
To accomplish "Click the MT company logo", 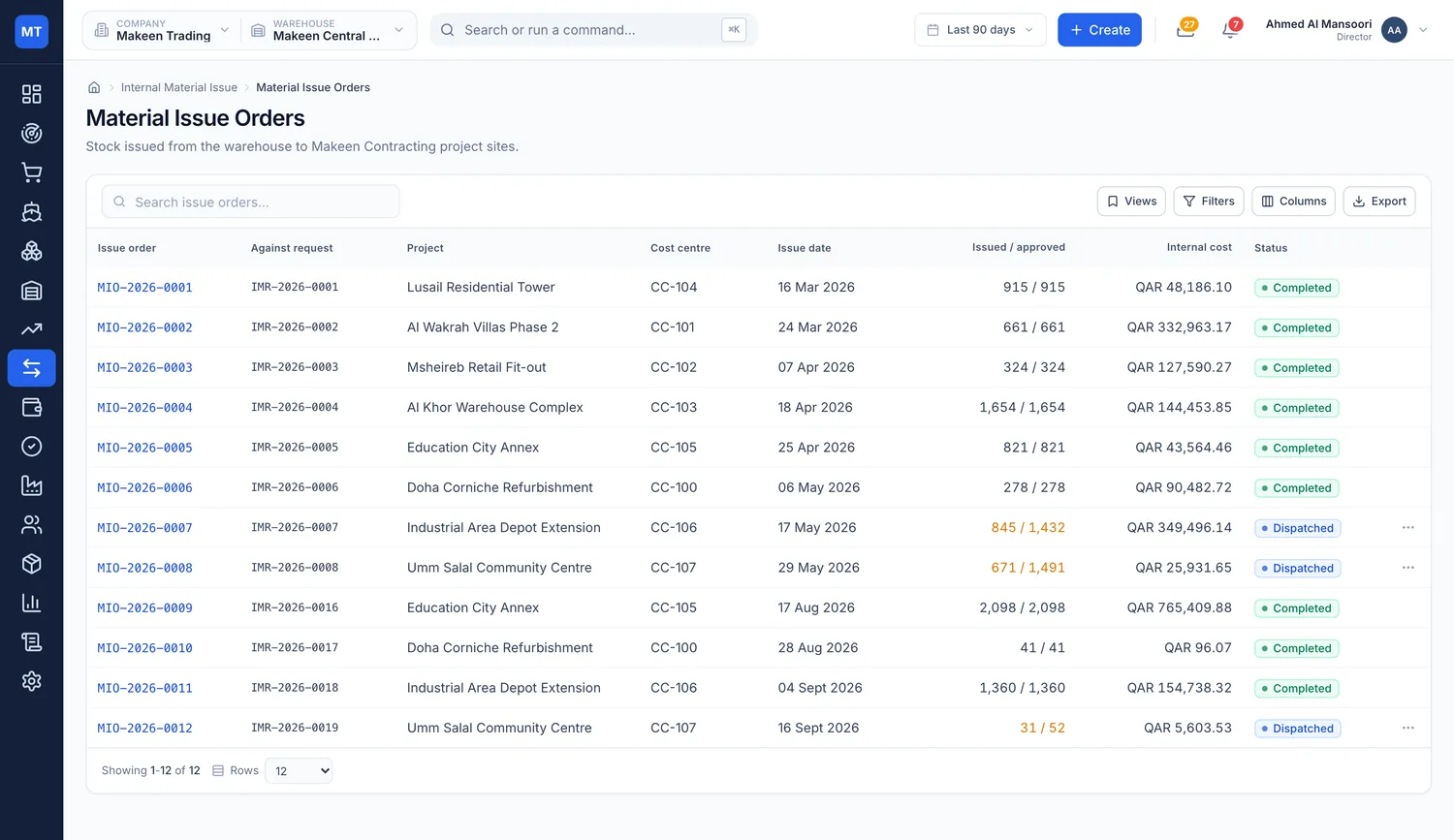I will click(x=31, y=31).
